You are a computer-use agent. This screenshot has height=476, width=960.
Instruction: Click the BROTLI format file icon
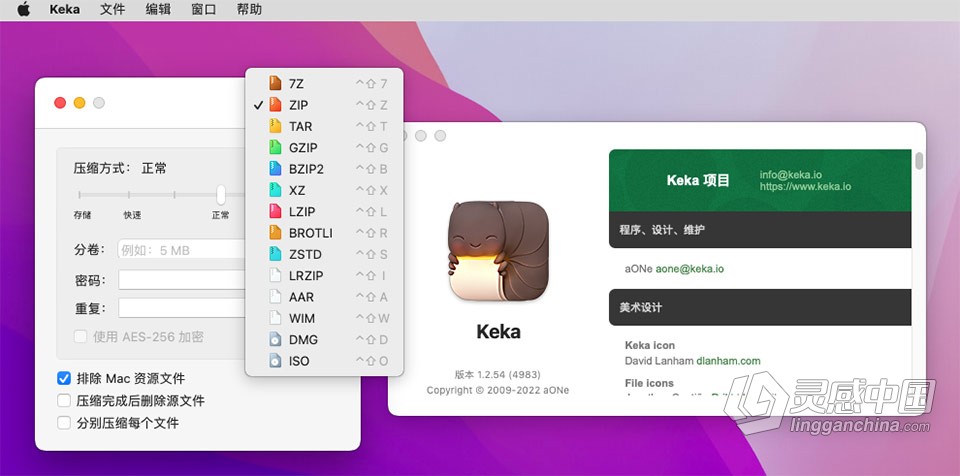pyautogui.click(x=276, y=233)
